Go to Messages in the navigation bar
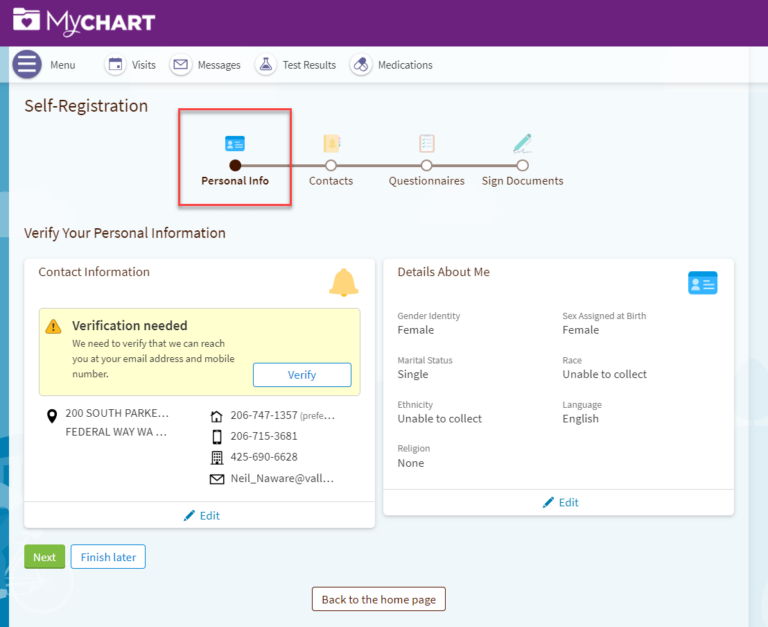The height and width of the screenshot is (627, 768). 219,65
